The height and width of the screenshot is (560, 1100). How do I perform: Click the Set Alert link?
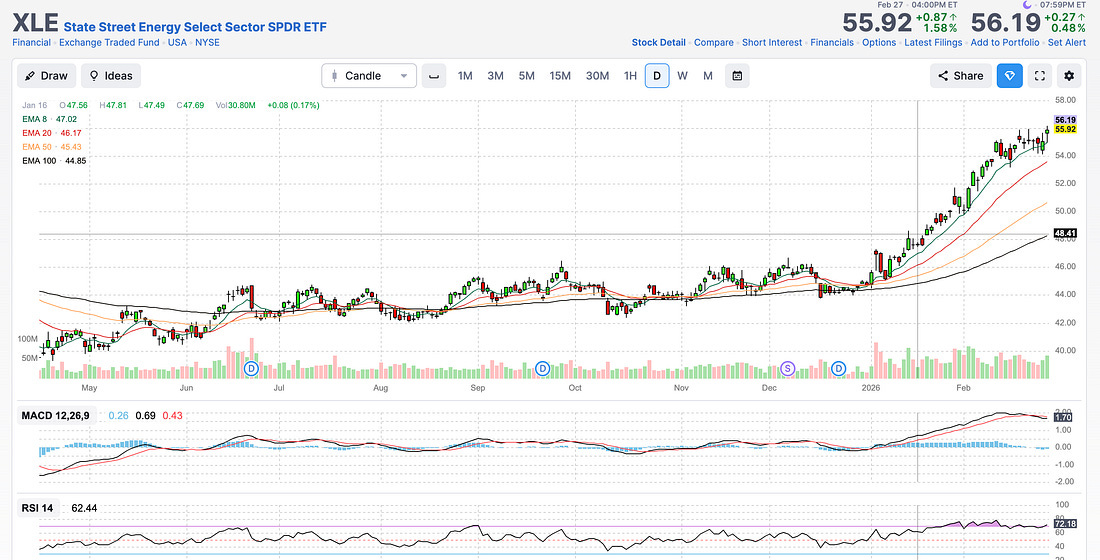[1067, 42]
